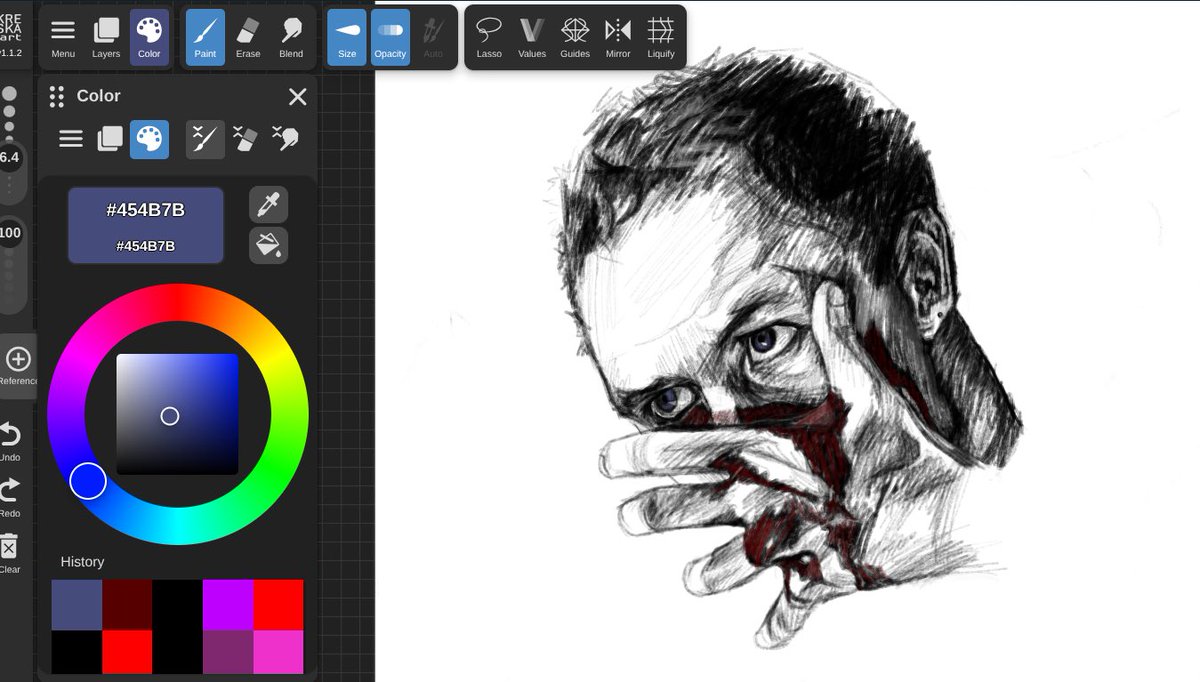Activate the Liquify tool
The width and height of the screenshot is (1200, 682).
click(x=661, y=37)
